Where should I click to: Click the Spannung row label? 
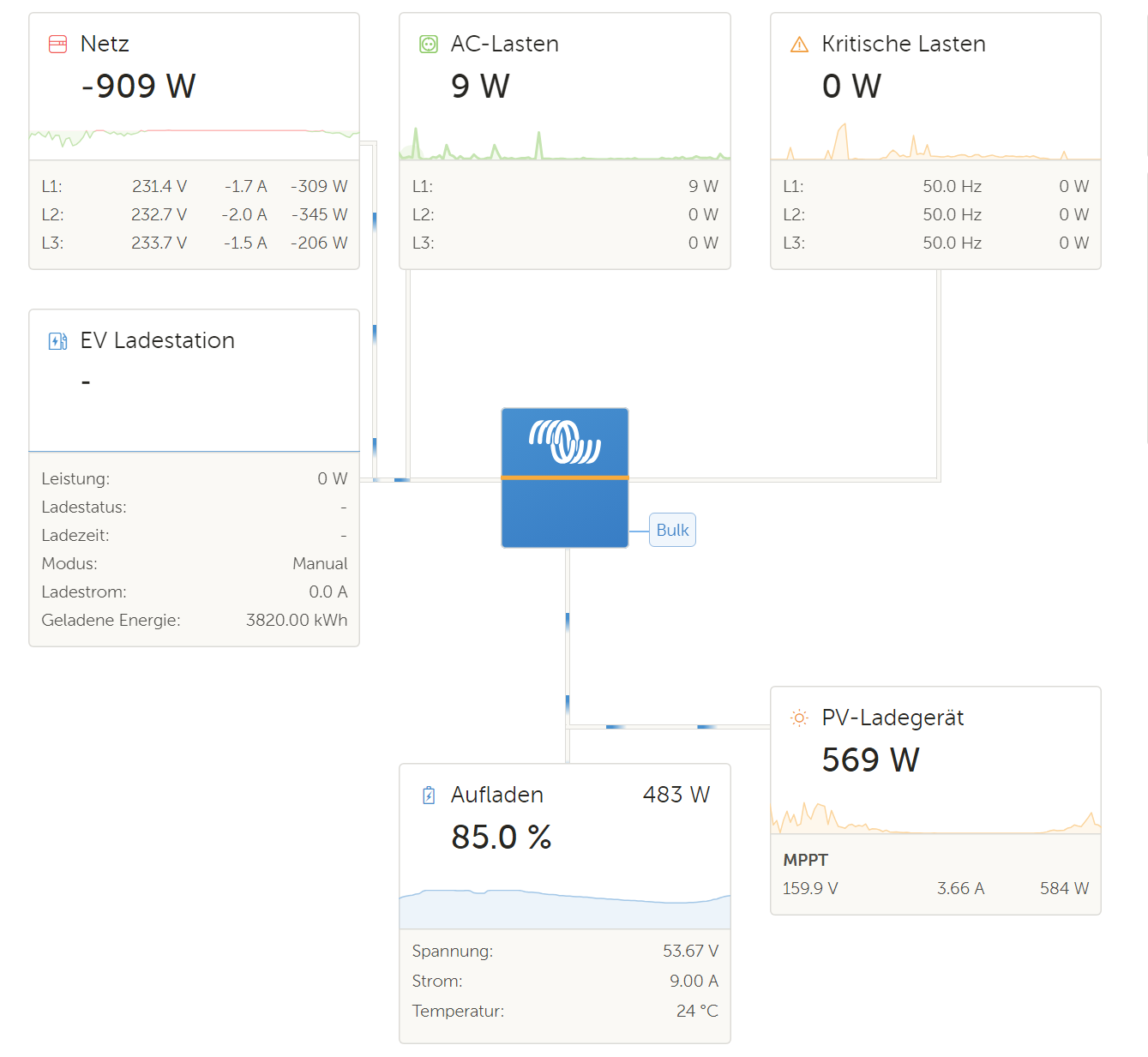[453, 951]
